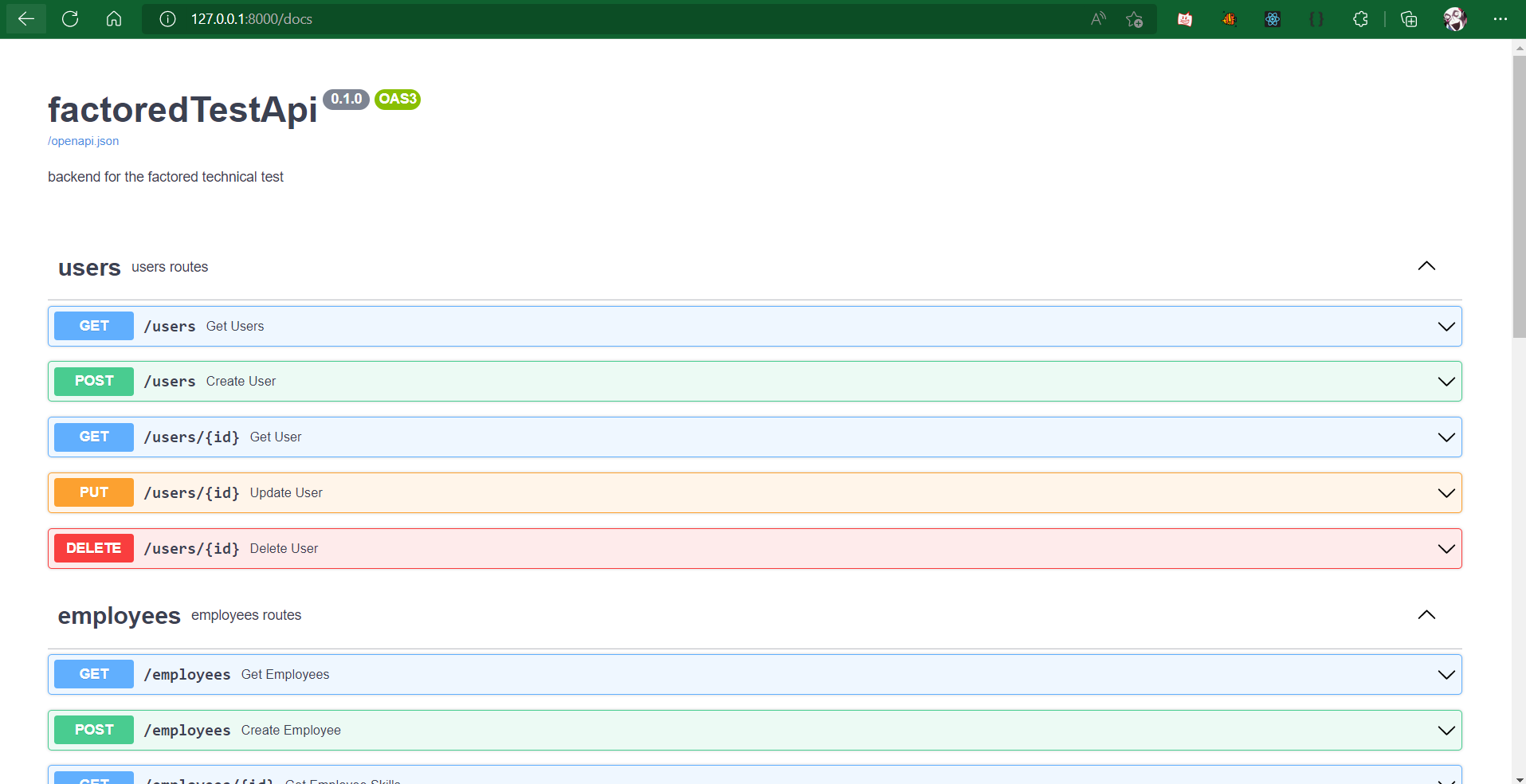Click the factoredTestApi title
Screen dimensions: 1526x784
(182, 109)
